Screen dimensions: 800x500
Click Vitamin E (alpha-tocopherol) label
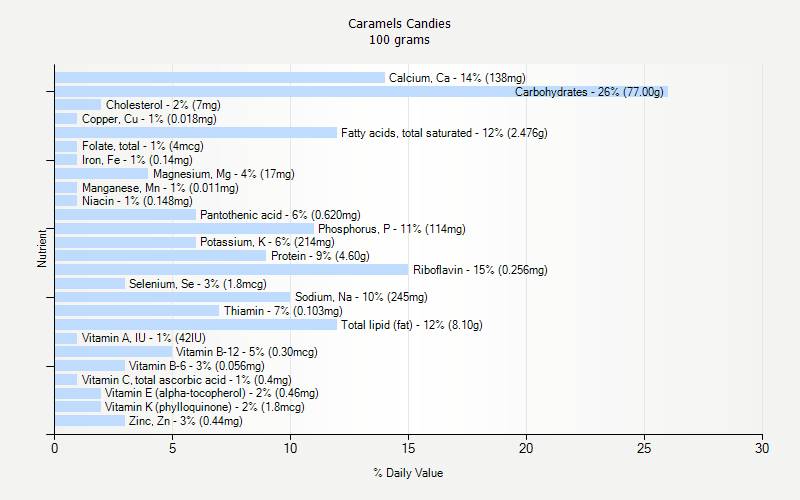point(212,393)
